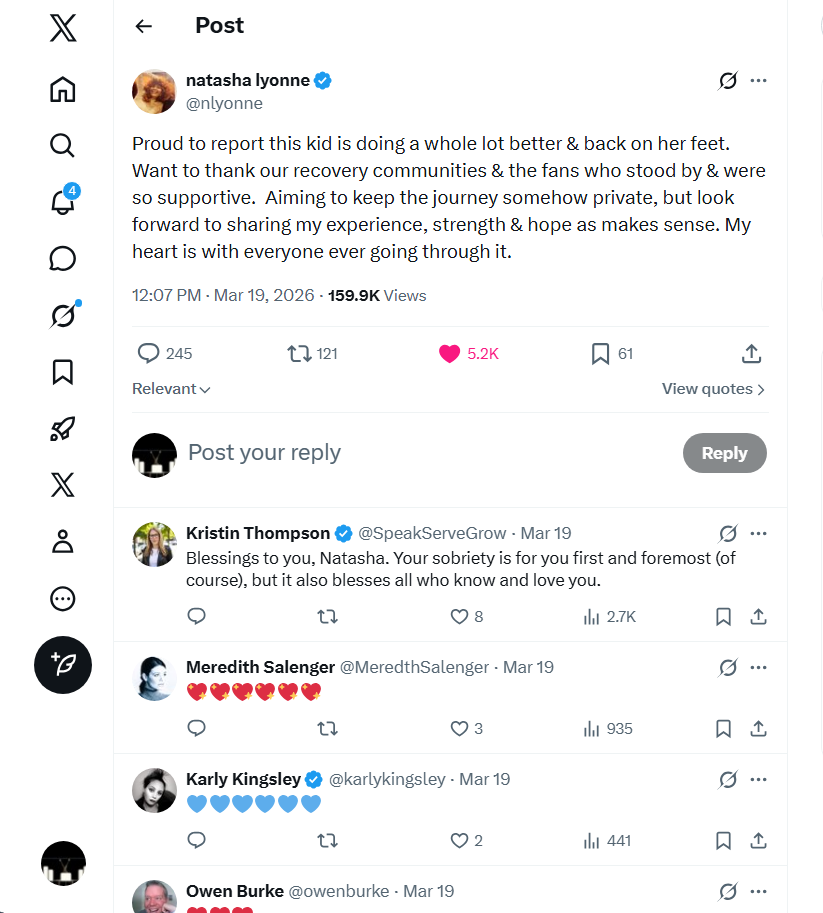This screenshot has width=823, height=913.
Task: Open Bookmarks in the sidebar
Action: point(62,372)
